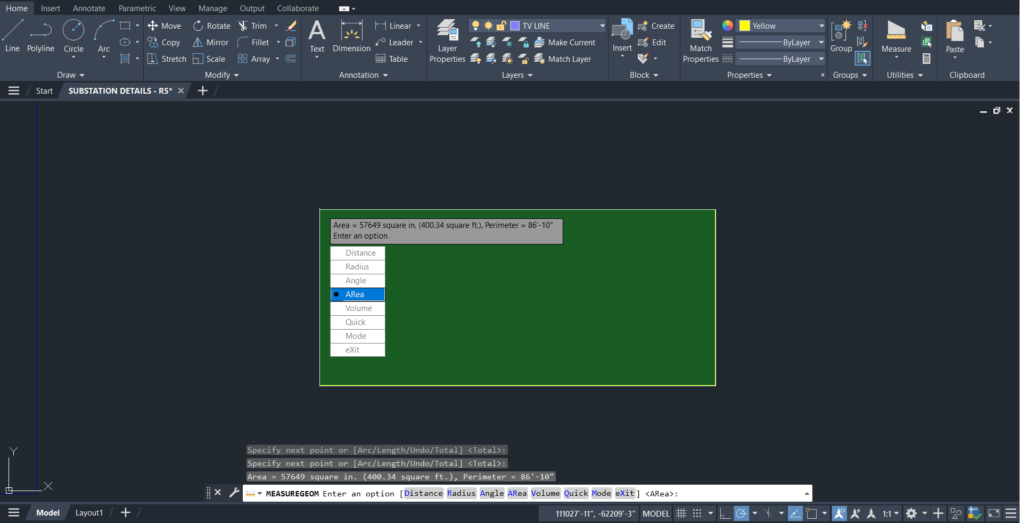Image resolution: width=1020 pixels, height=523 pixels.
Task: Click the Create block button
Action: (x=656, y=26)
